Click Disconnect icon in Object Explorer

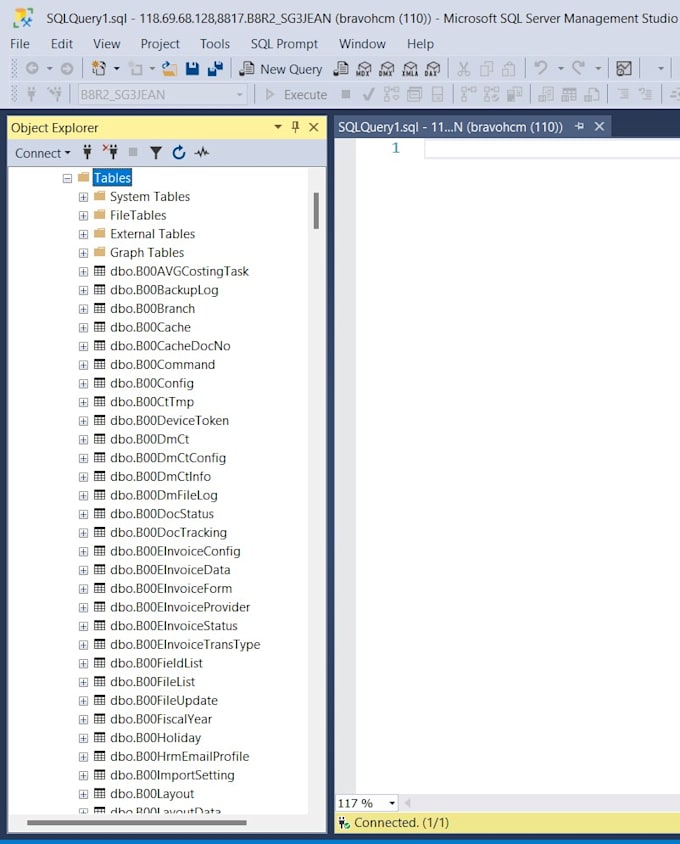[110, 153]
